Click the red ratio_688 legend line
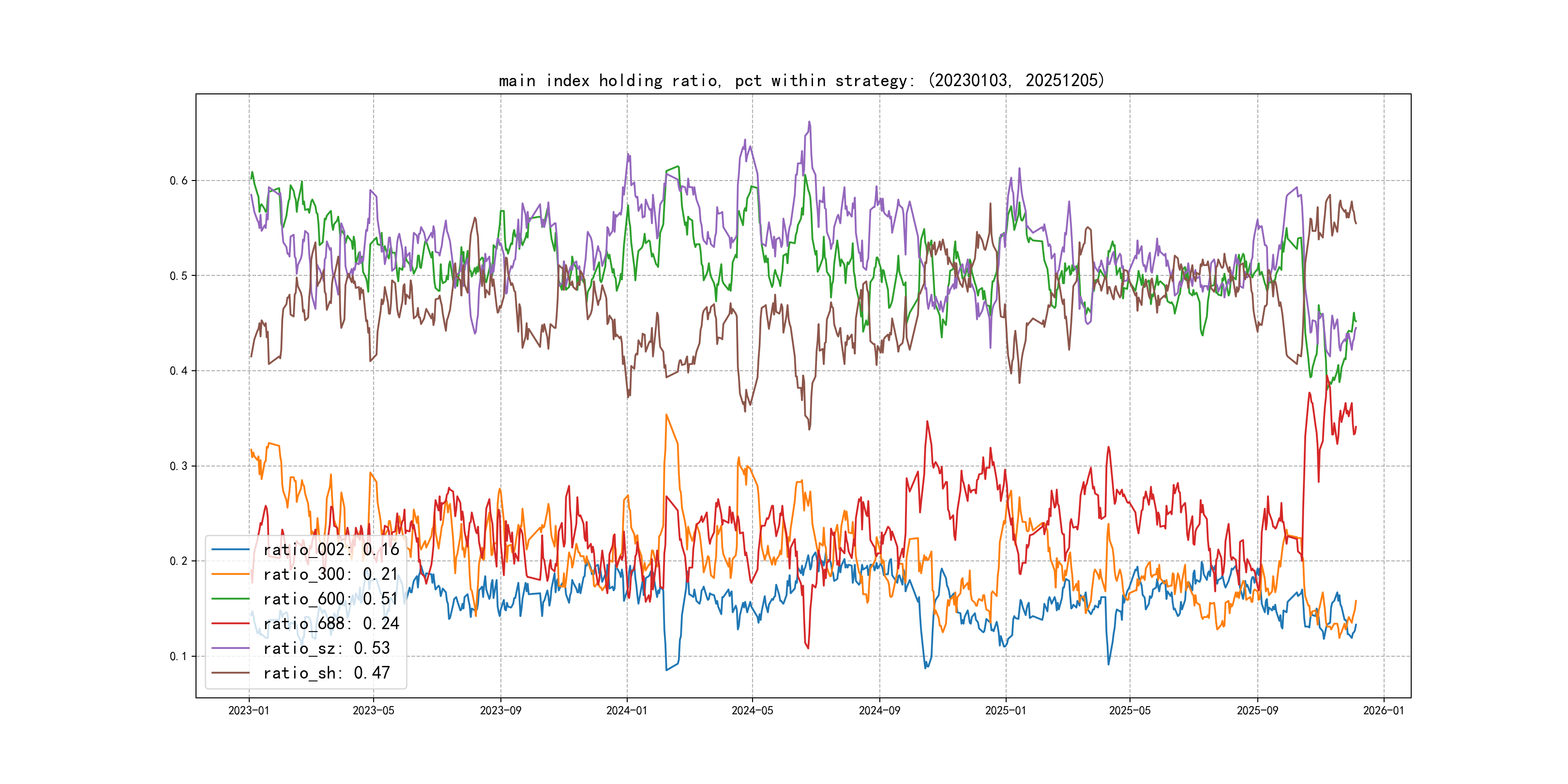This screenshot has width=1568, height=784. point(231,623)
